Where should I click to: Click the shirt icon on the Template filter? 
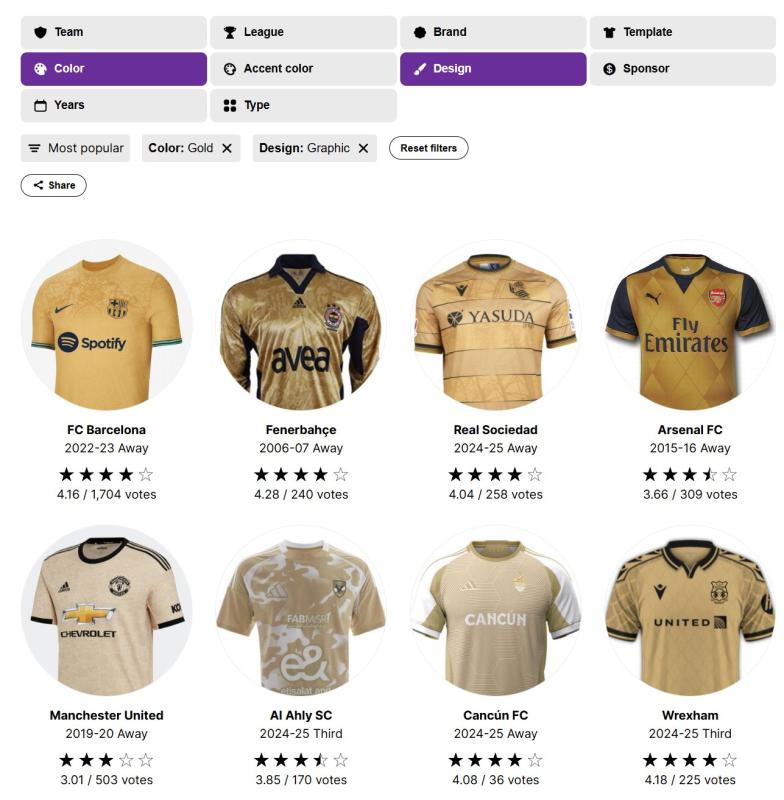[x=609, y=32]
